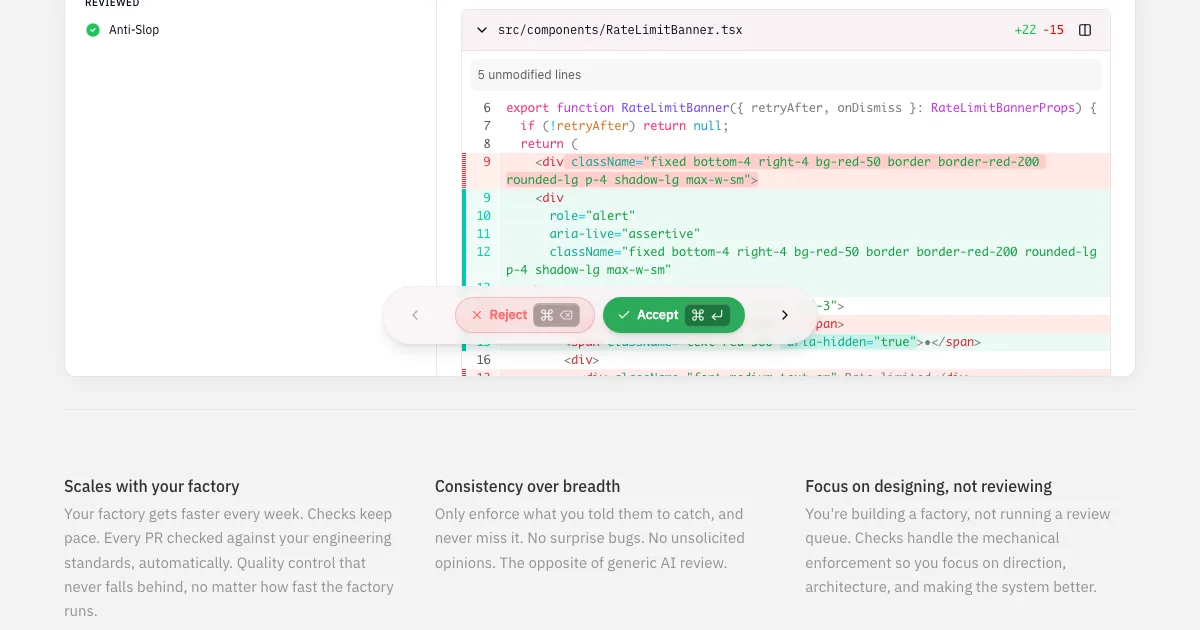
Task: Select the Anti-Slop reviewed check
Action: (x=134, y=30)
